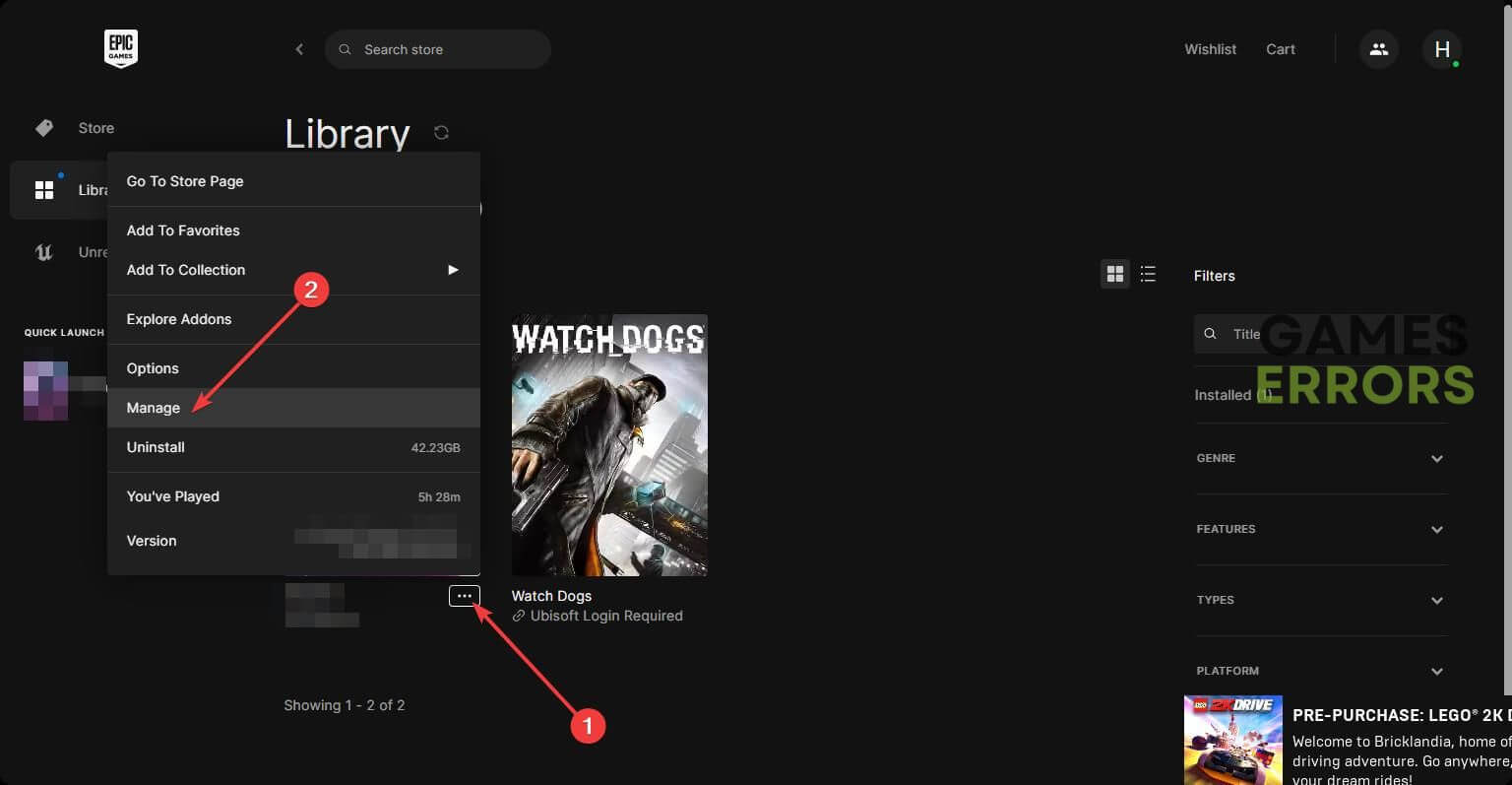Click the Epic Games logo

click(x=120, y=48)
